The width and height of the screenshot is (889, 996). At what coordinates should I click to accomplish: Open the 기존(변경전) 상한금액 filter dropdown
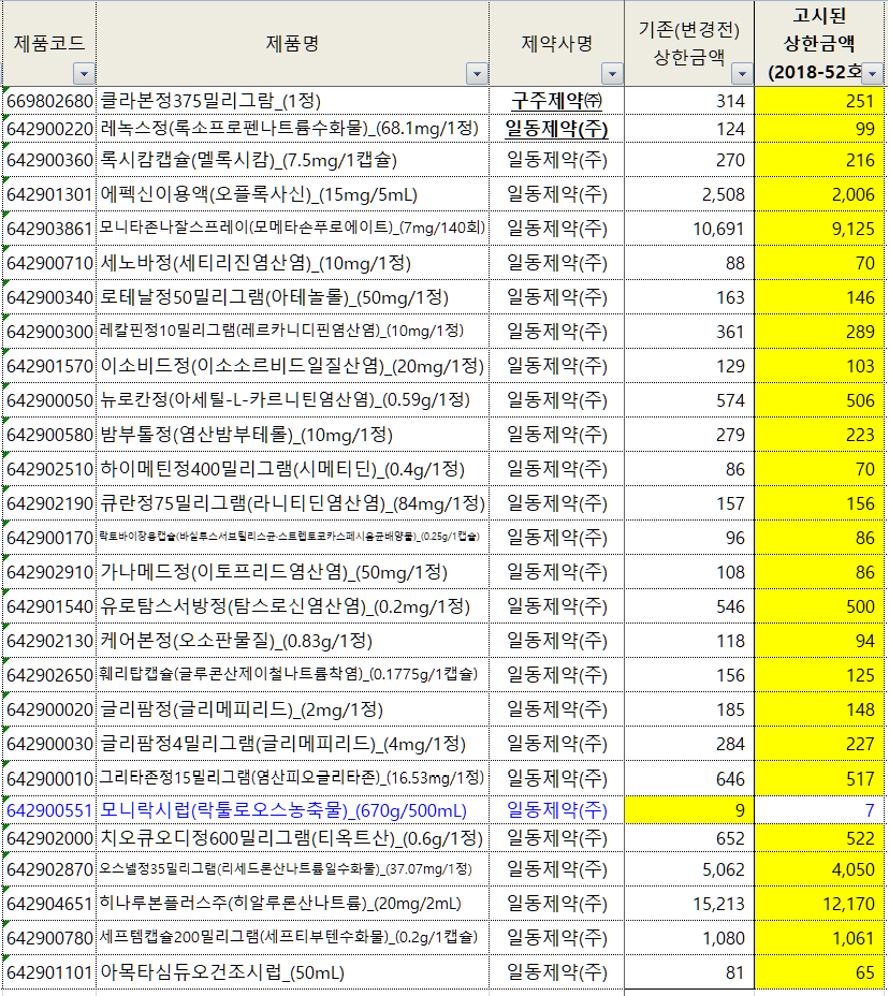(742, 74)
